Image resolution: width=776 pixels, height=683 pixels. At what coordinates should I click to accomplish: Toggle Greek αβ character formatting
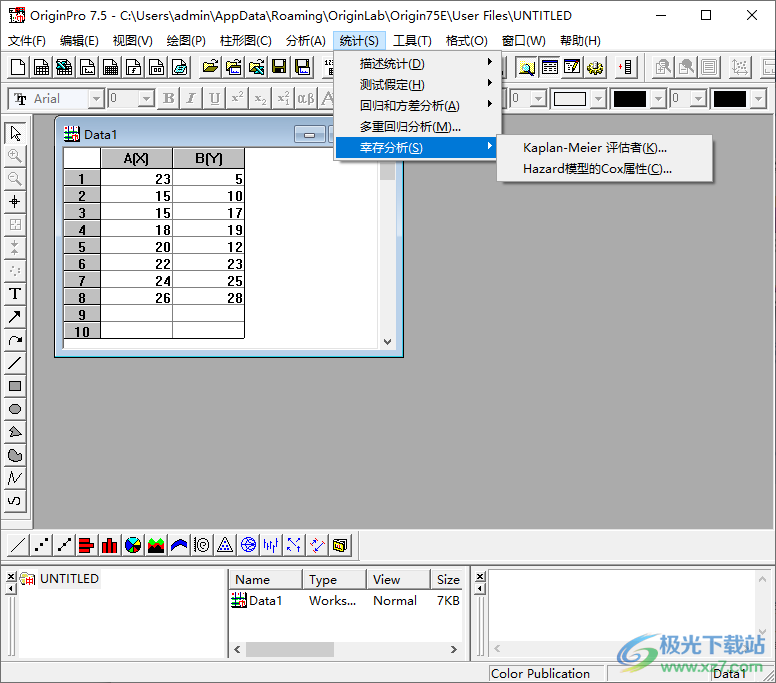point(305,98)
